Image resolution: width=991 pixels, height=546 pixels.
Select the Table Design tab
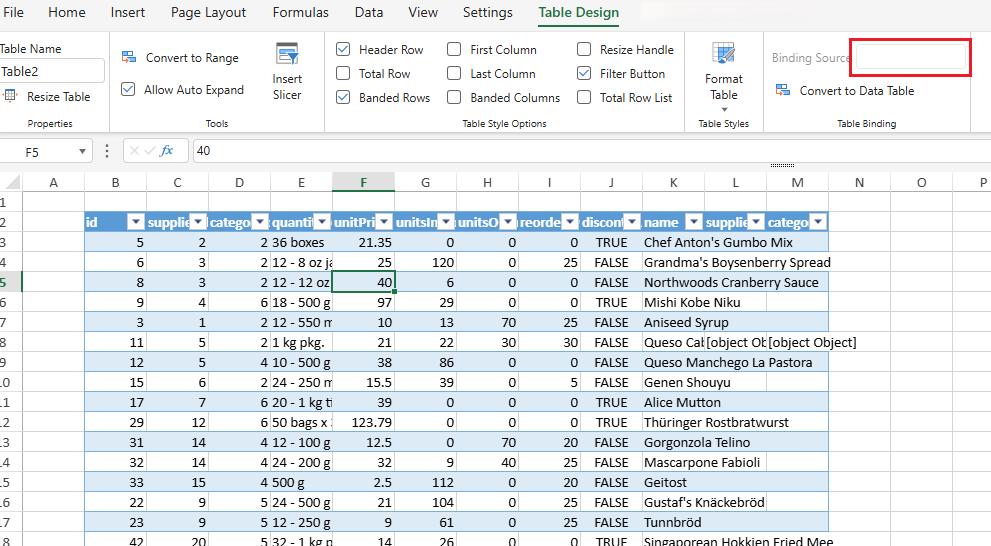coord(579,13)
